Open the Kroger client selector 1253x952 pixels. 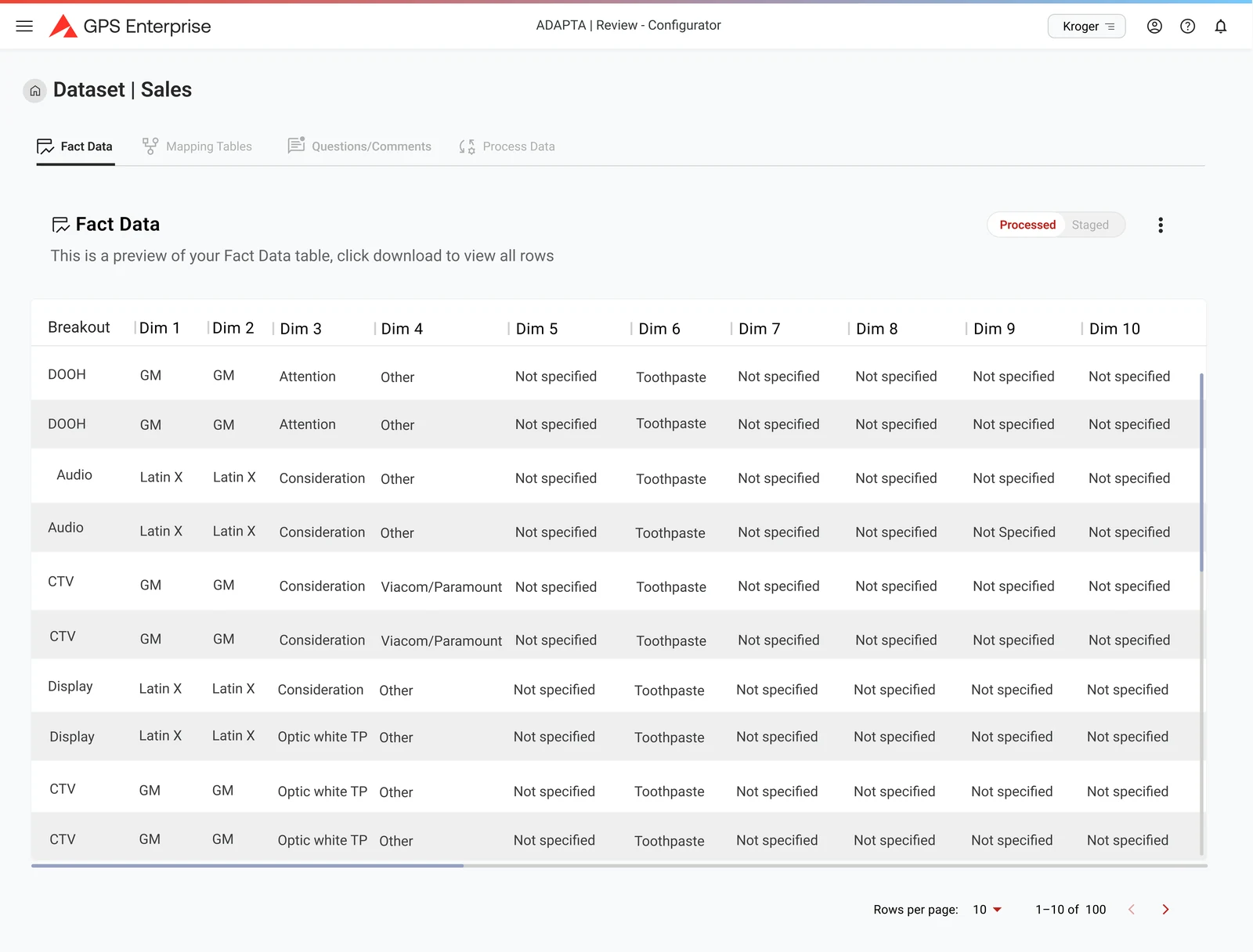pyautogui.click(x=1087, y=26)
